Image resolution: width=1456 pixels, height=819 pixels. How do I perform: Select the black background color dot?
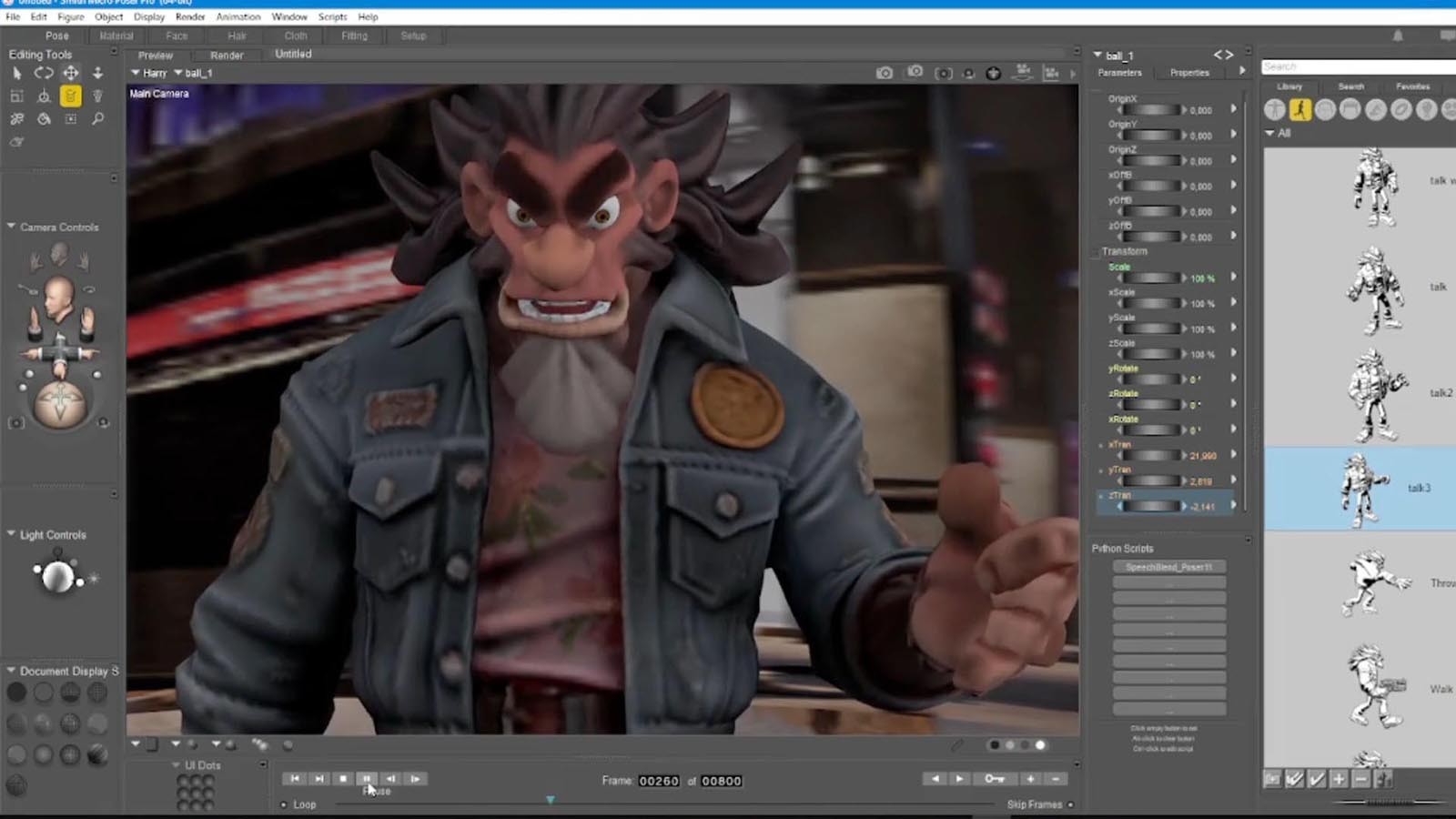pos(995,745)
